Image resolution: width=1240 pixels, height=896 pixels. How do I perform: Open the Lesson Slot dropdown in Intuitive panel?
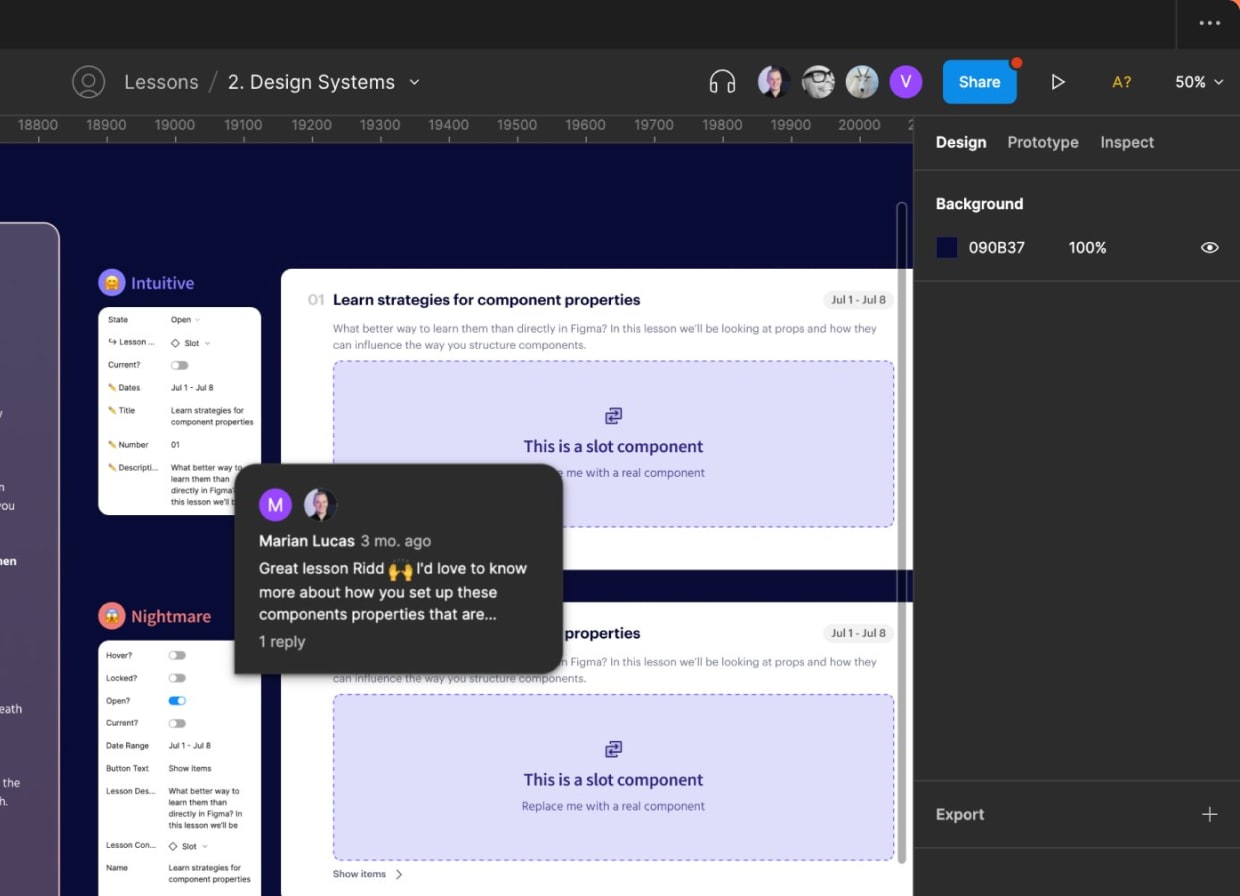pos(191,343)
